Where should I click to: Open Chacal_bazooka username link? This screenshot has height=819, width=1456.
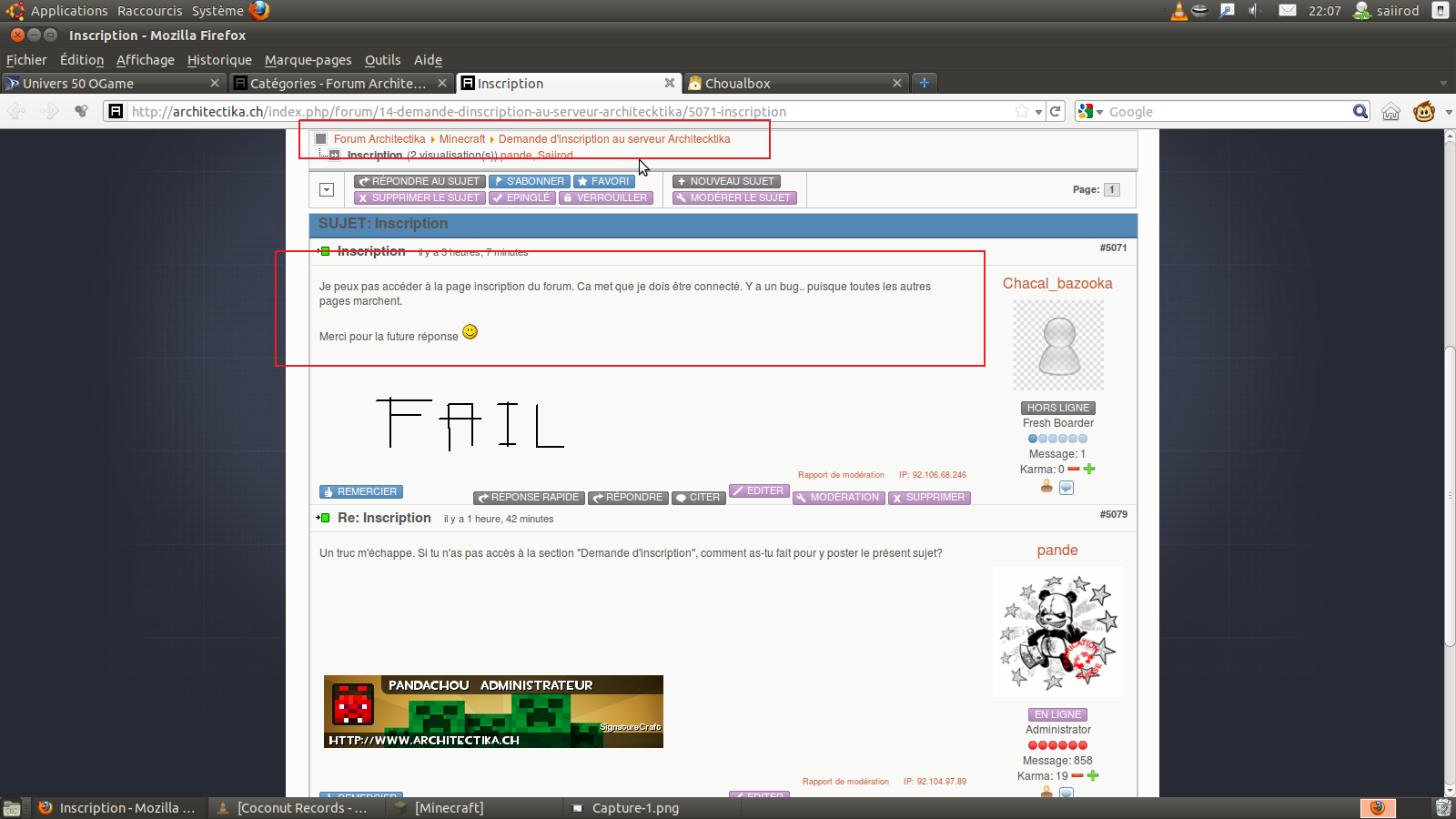click(x=1057, y=284)
